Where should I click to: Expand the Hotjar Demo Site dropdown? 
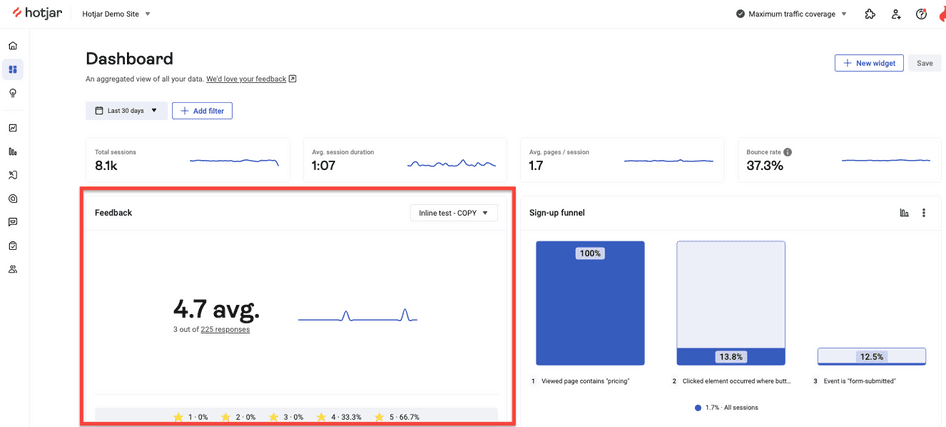pos(116,14)
